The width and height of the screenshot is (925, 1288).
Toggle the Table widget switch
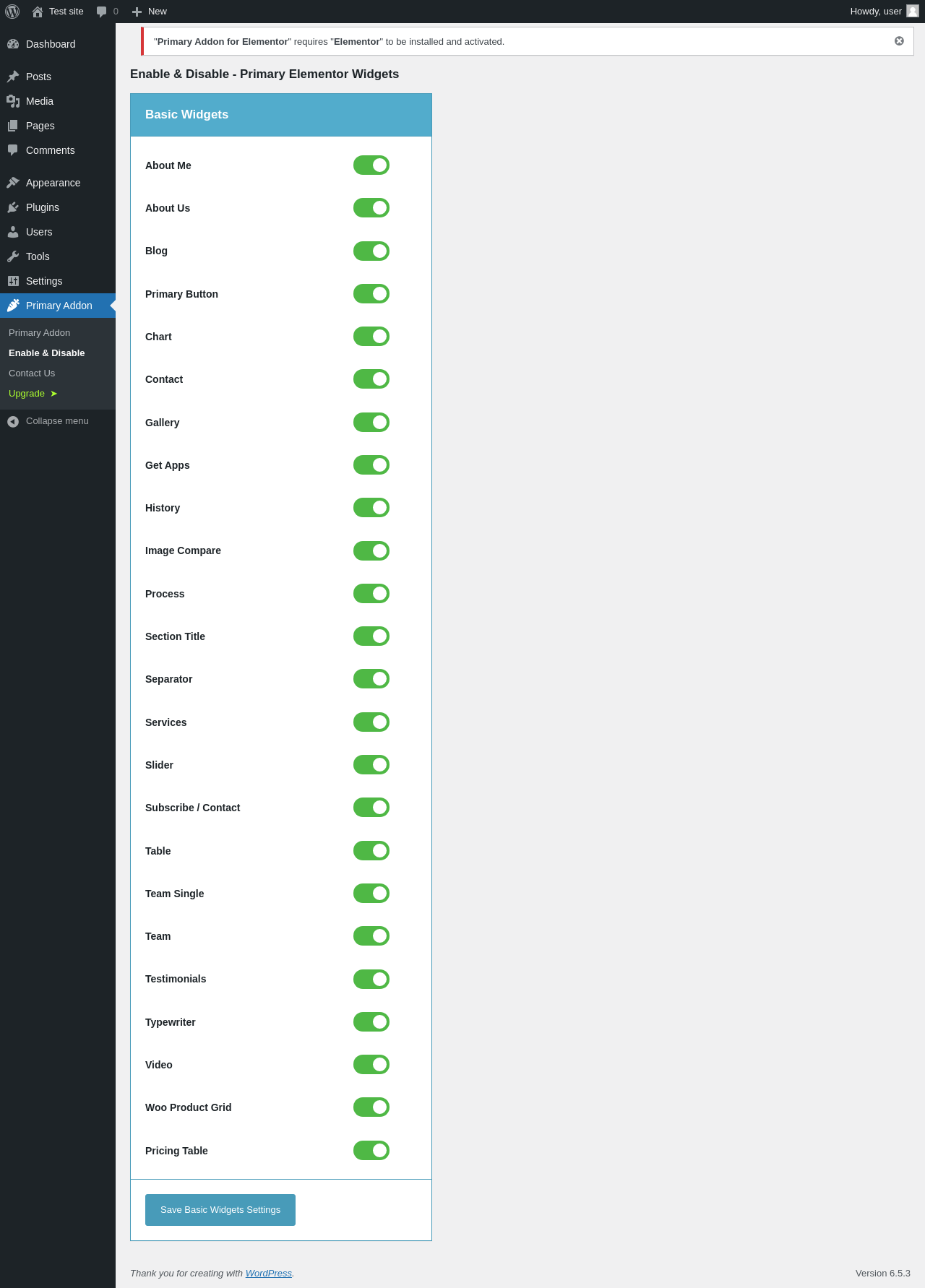point(371,851)
